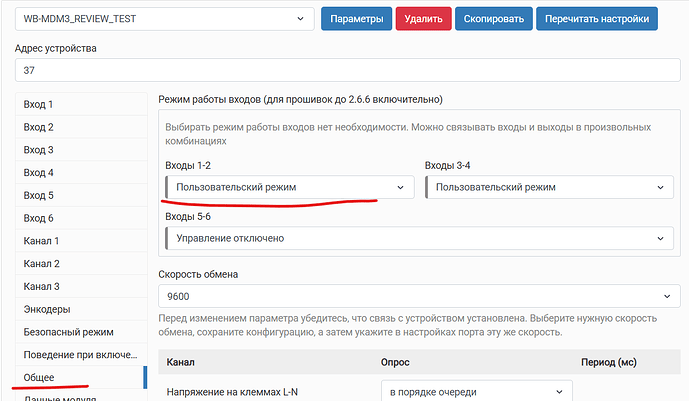Open the Вход 5 tab
Screen dimensions: 689x401
[x=81, y=196]
